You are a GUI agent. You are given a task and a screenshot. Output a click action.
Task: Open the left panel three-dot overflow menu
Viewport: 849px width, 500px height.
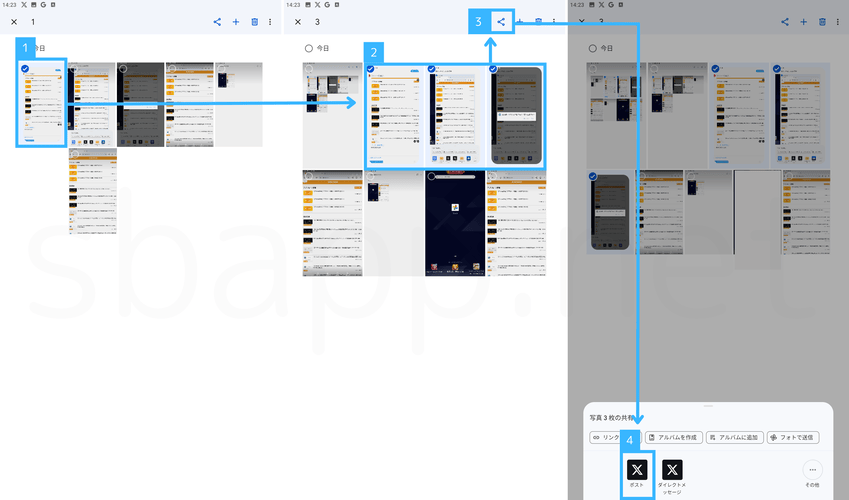tap(270, 21)
